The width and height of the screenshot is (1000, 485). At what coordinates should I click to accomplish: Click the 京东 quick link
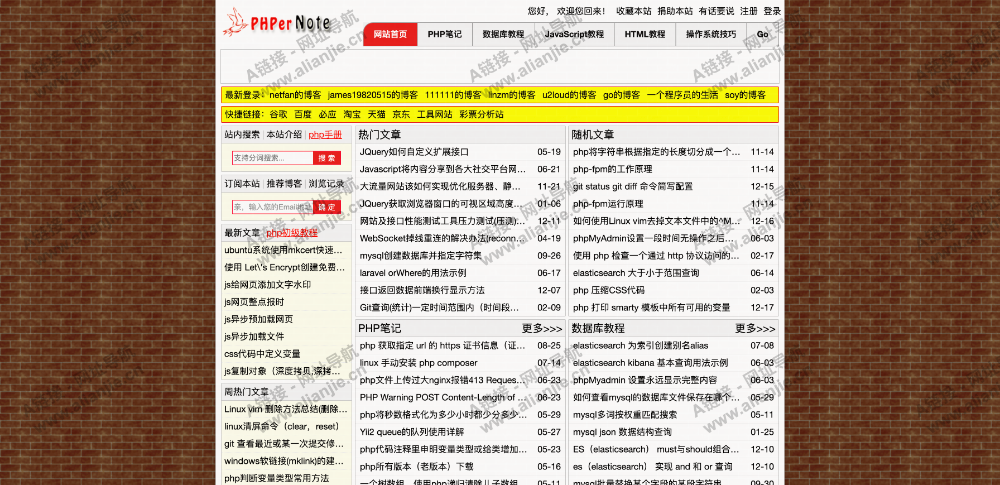[x=401, y=115]
